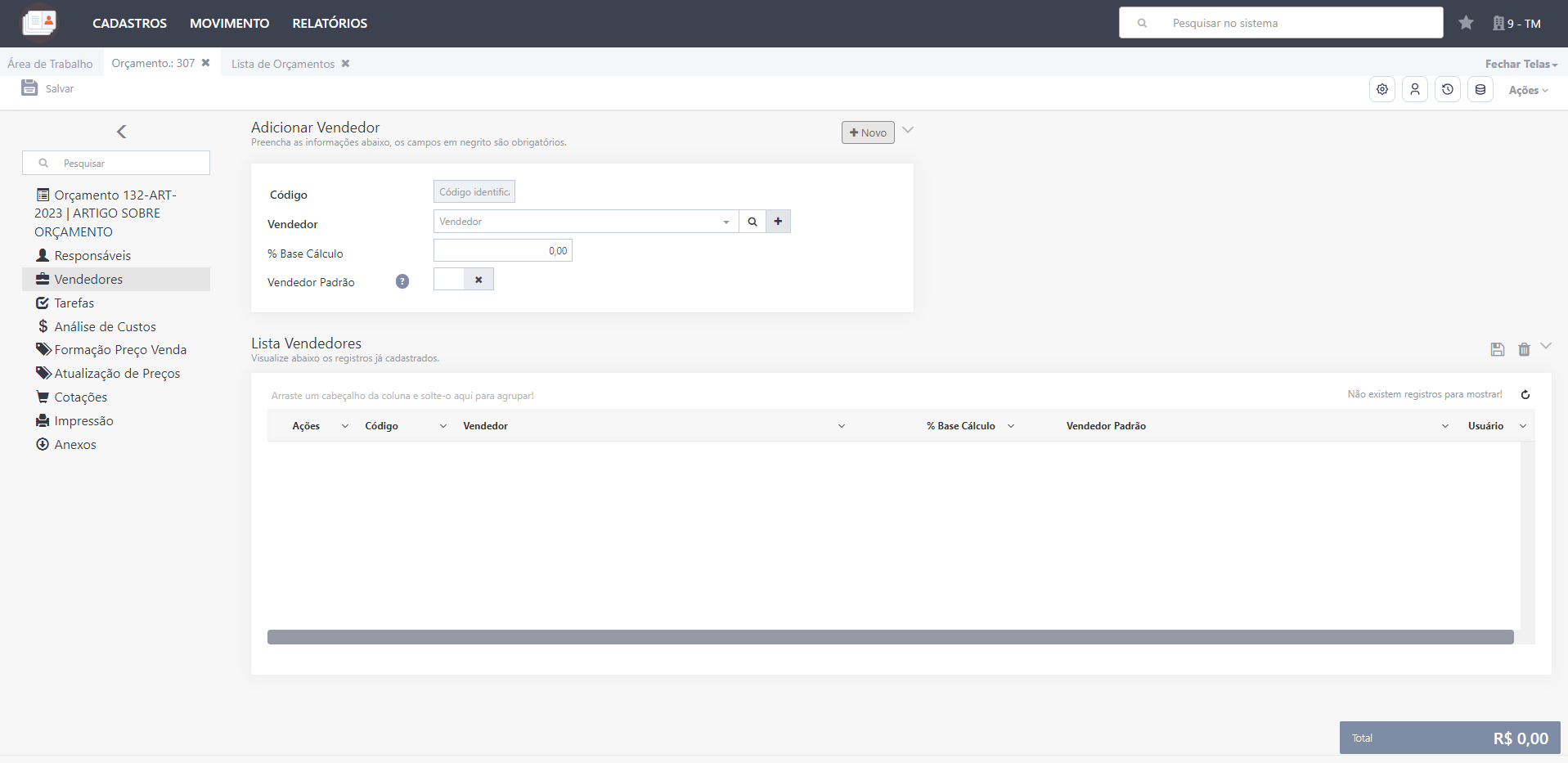The image size is (1568, 763).
Task: Open Responsáveis section in sidebar
Action: coord(116,255)
